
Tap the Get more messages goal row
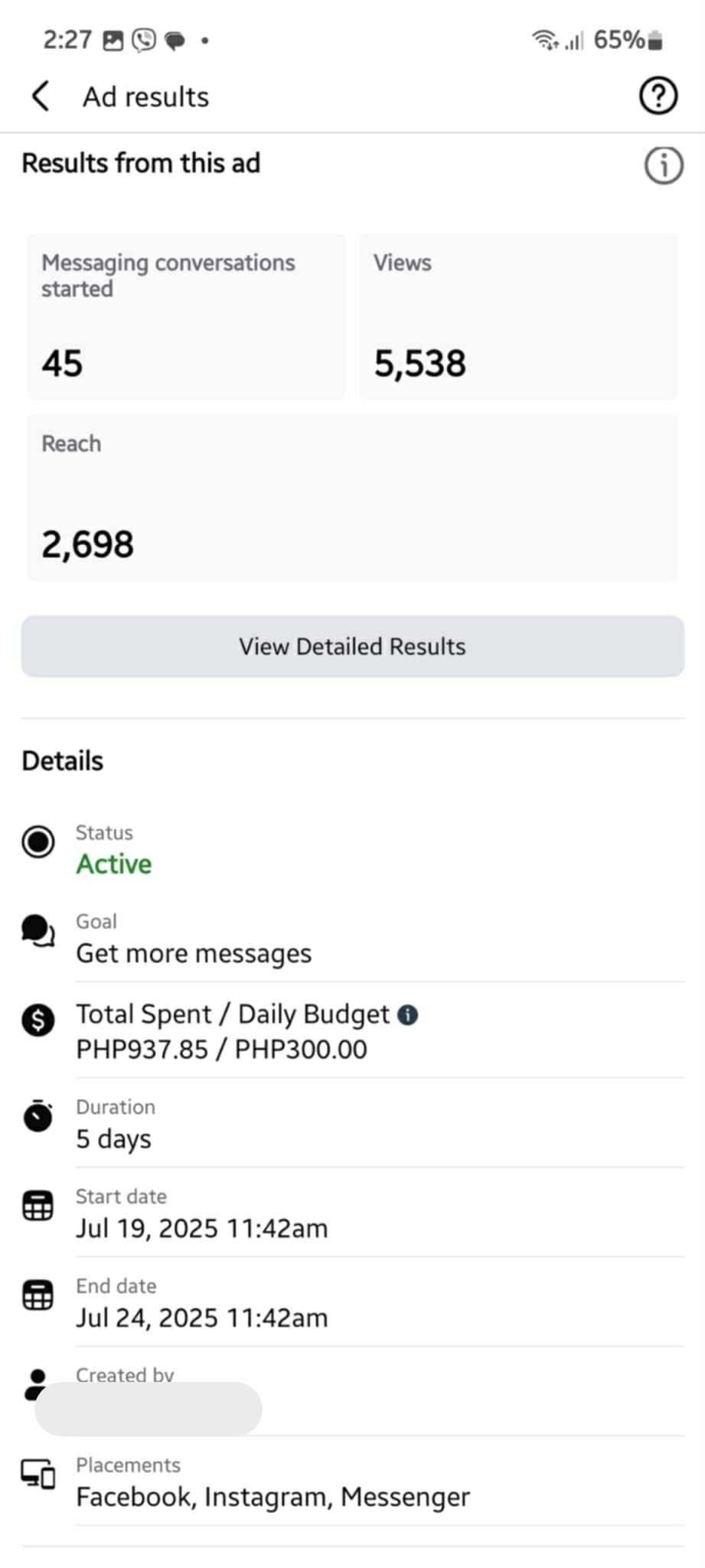tap(380, 939)
